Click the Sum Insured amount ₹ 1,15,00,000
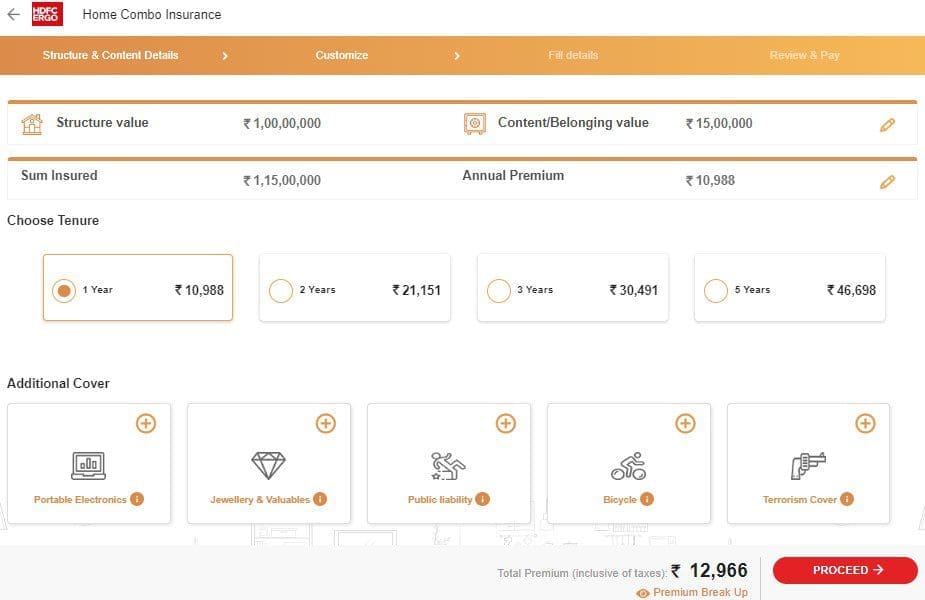Viewport: 925px width, 600px height. 282,181
